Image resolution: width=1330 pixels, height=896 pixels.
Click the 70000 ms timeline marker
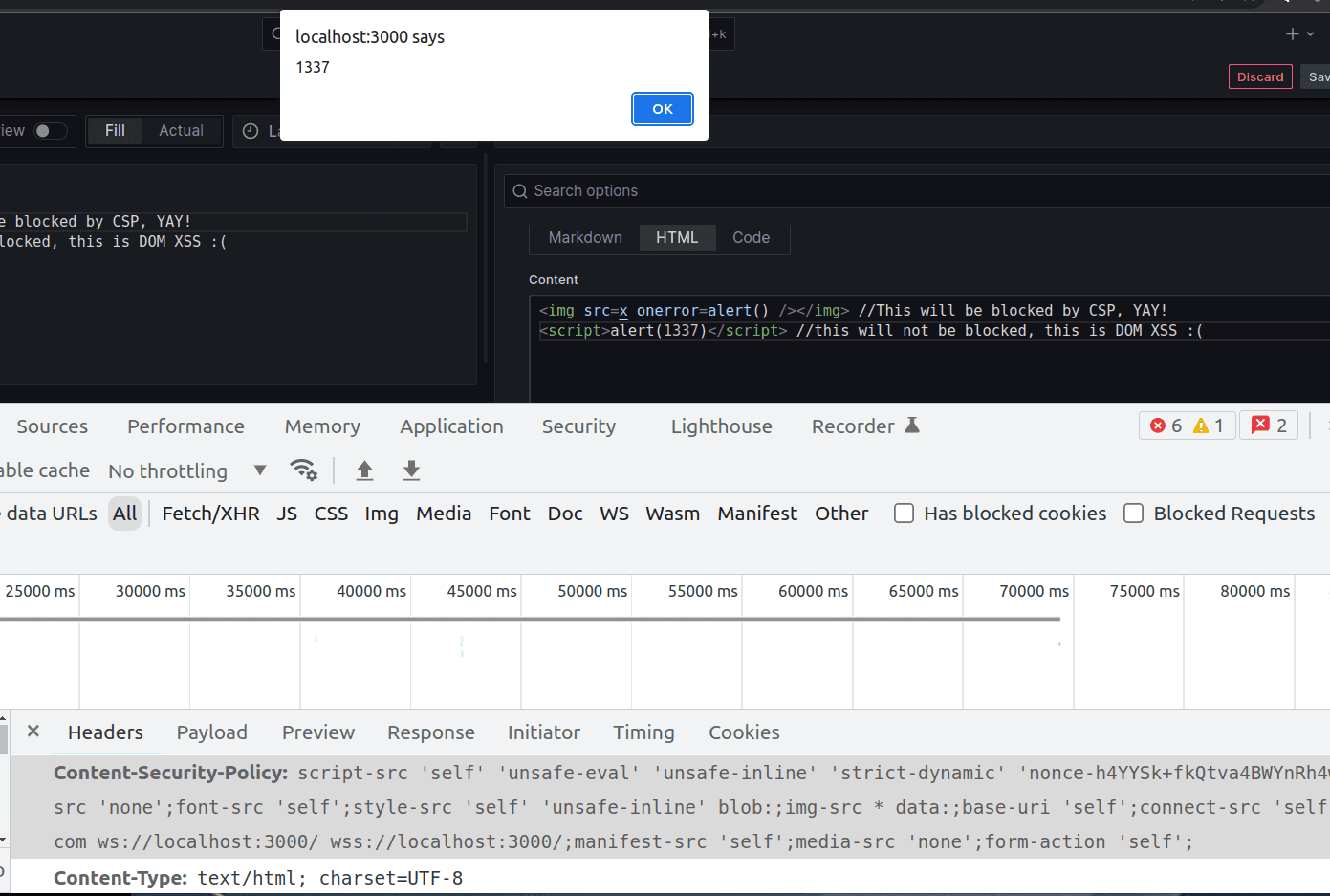click(1034, 591)
